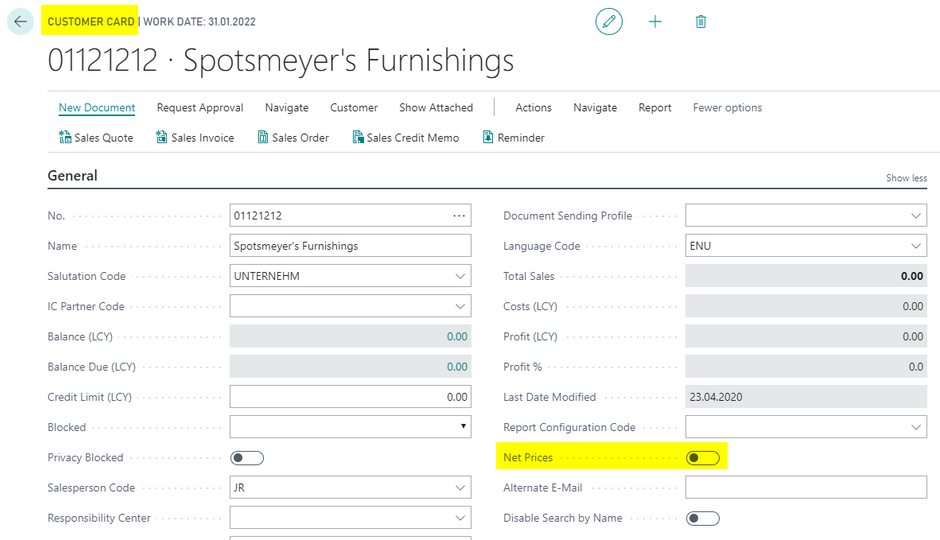Screen dimensions: 940x540
Task: Create a new Sales Order
Action: pos(293,138)
